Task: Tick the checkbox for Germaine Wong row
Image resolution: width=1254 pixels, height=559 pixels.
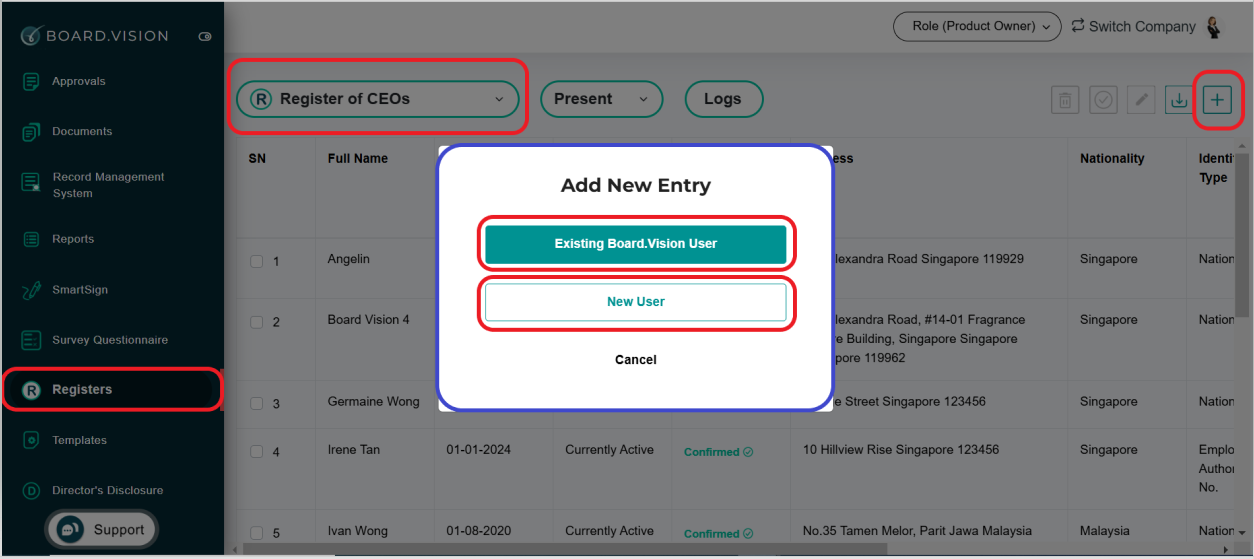Action: tap(257, 404)
